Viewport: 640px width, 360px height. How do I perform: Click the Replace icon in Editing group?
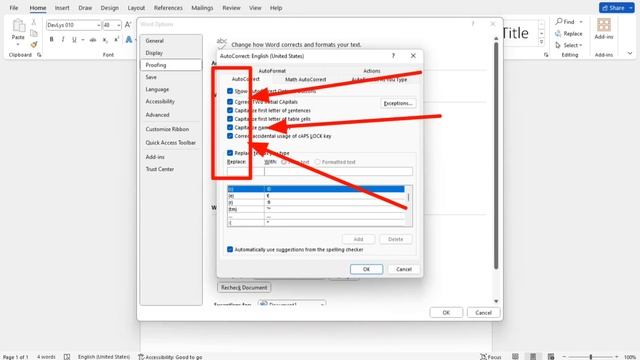pyautogui.click(x=558, y=33)
